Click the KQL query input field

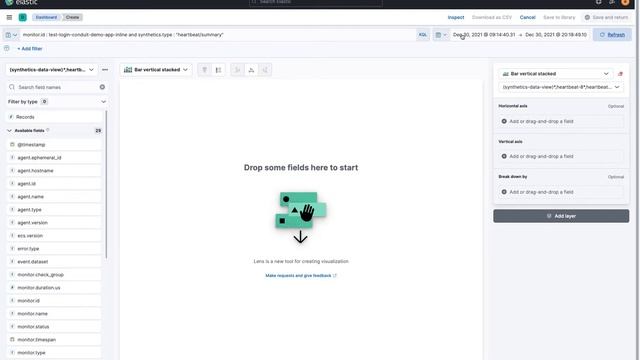217,35
